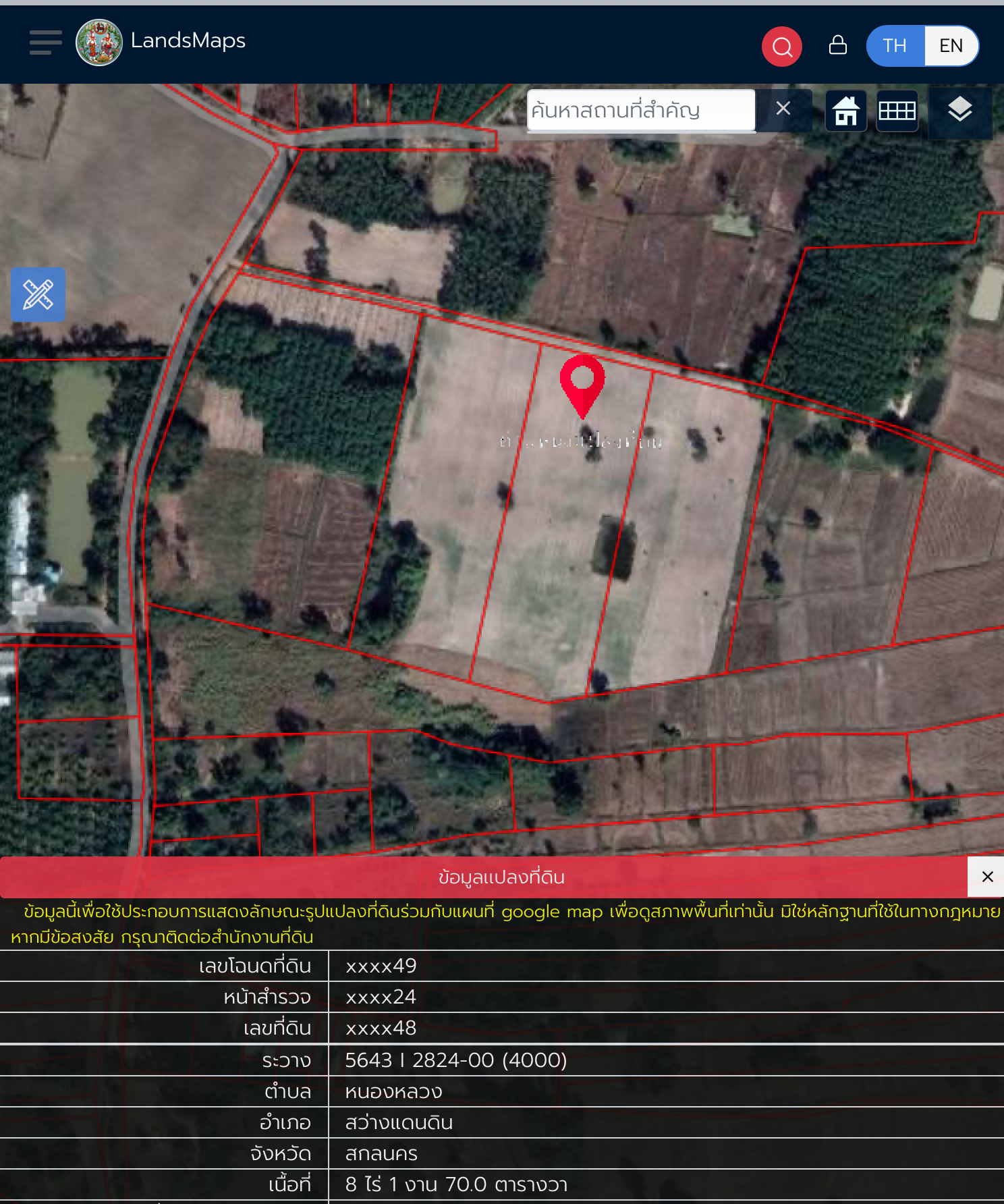Image resolution: width=1004 pixels, height=1204 pixels.
Task: Click the red parcel info header bar
Action: coord(501,877)
